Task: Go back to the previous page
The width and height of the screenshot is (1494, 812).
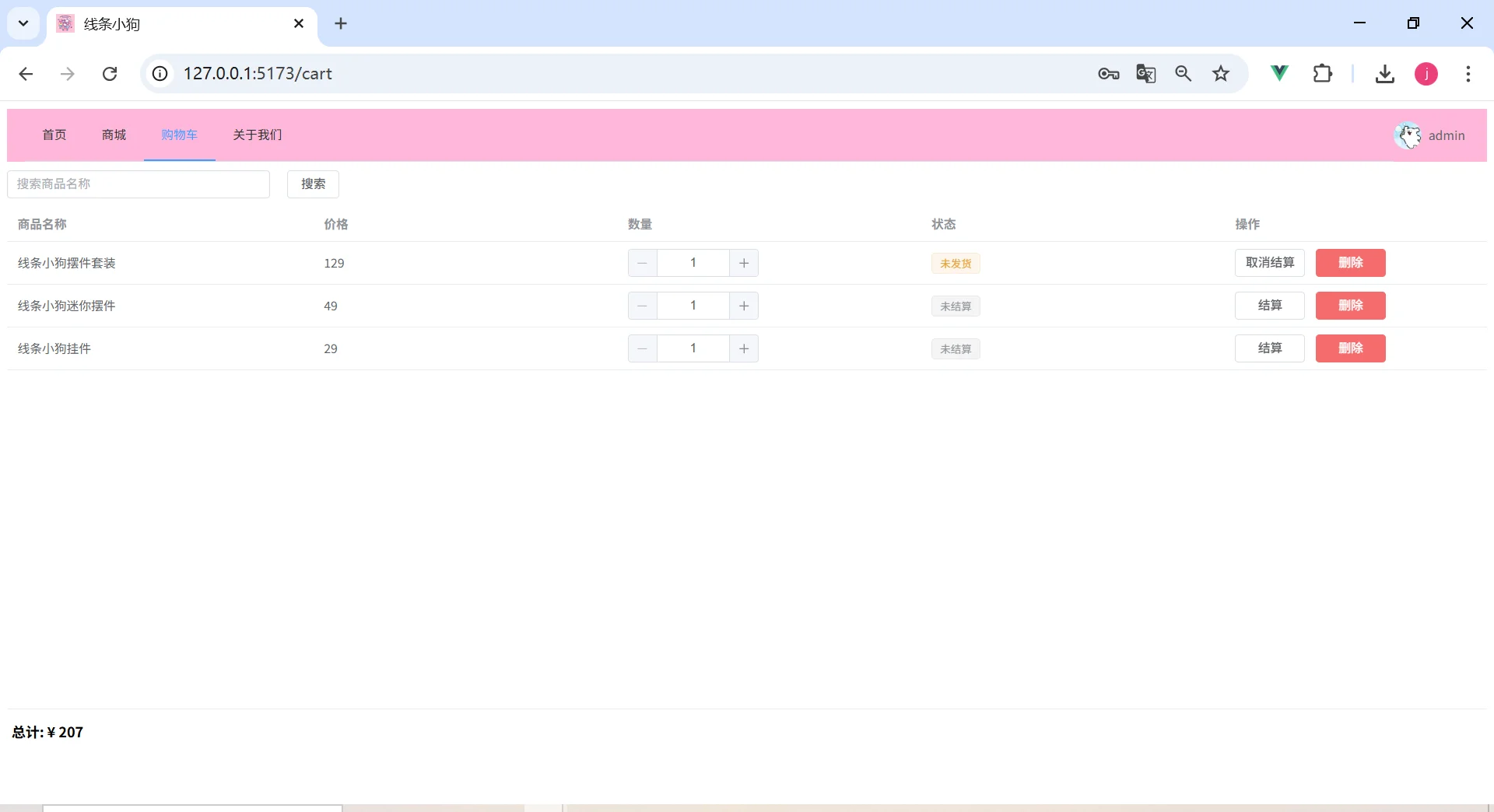Action: [26, 74]
